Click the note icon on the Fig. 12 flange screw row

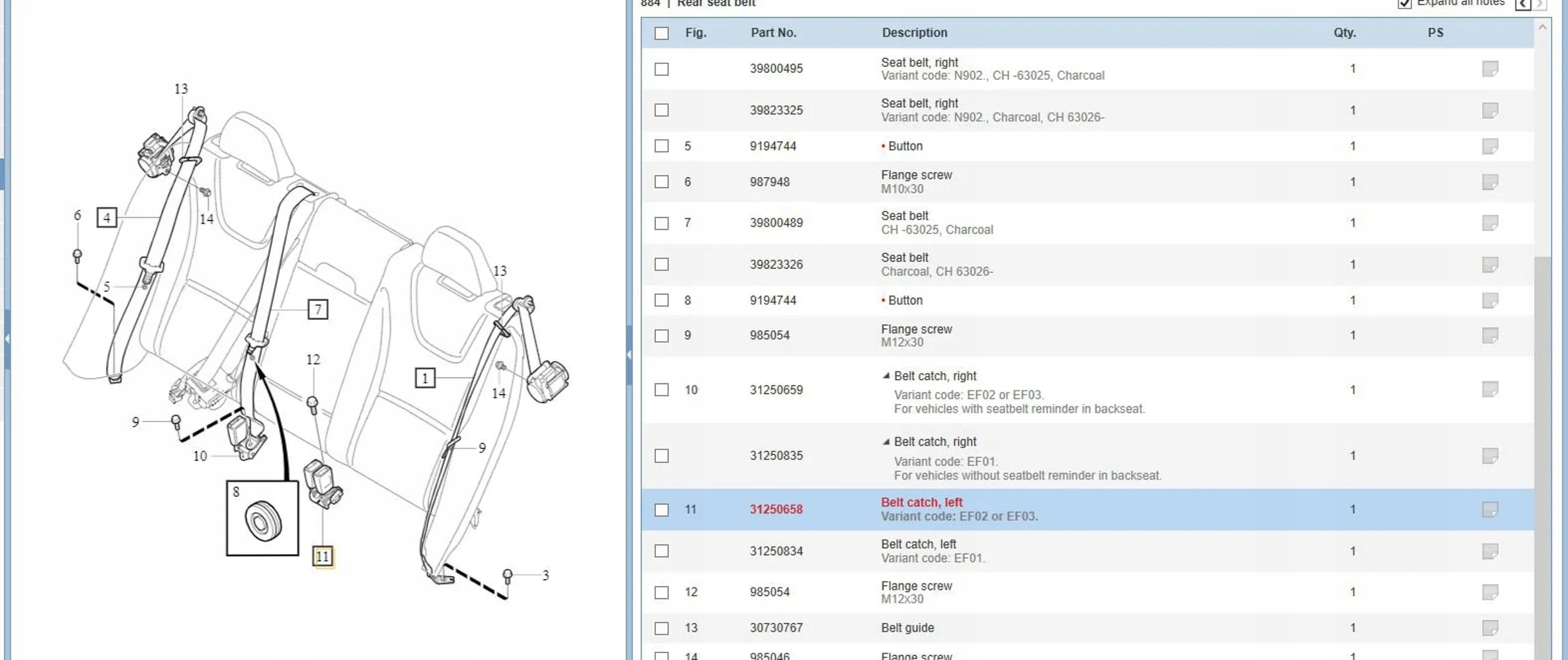pos(1490,592)
